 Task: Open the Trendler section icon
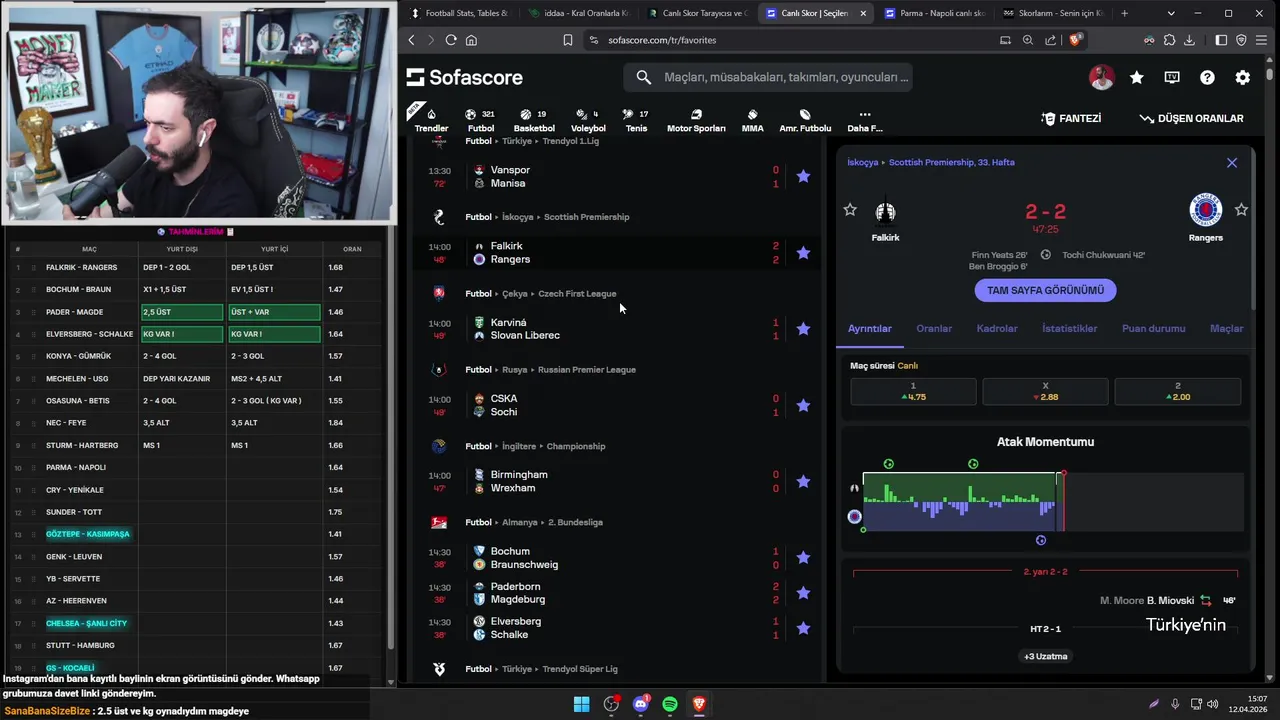pos(431,119)
